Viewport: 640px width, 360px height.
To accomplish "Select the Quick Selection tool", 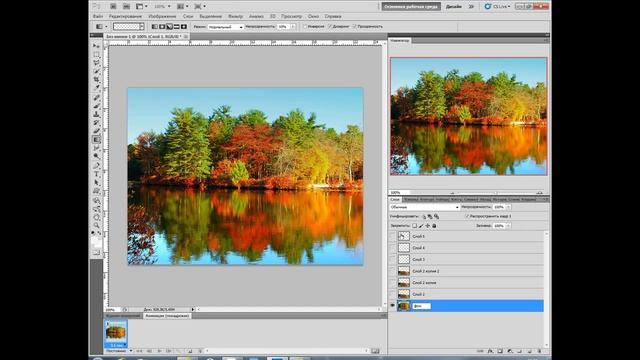I will pyautogui.click(x=96, y=71).
